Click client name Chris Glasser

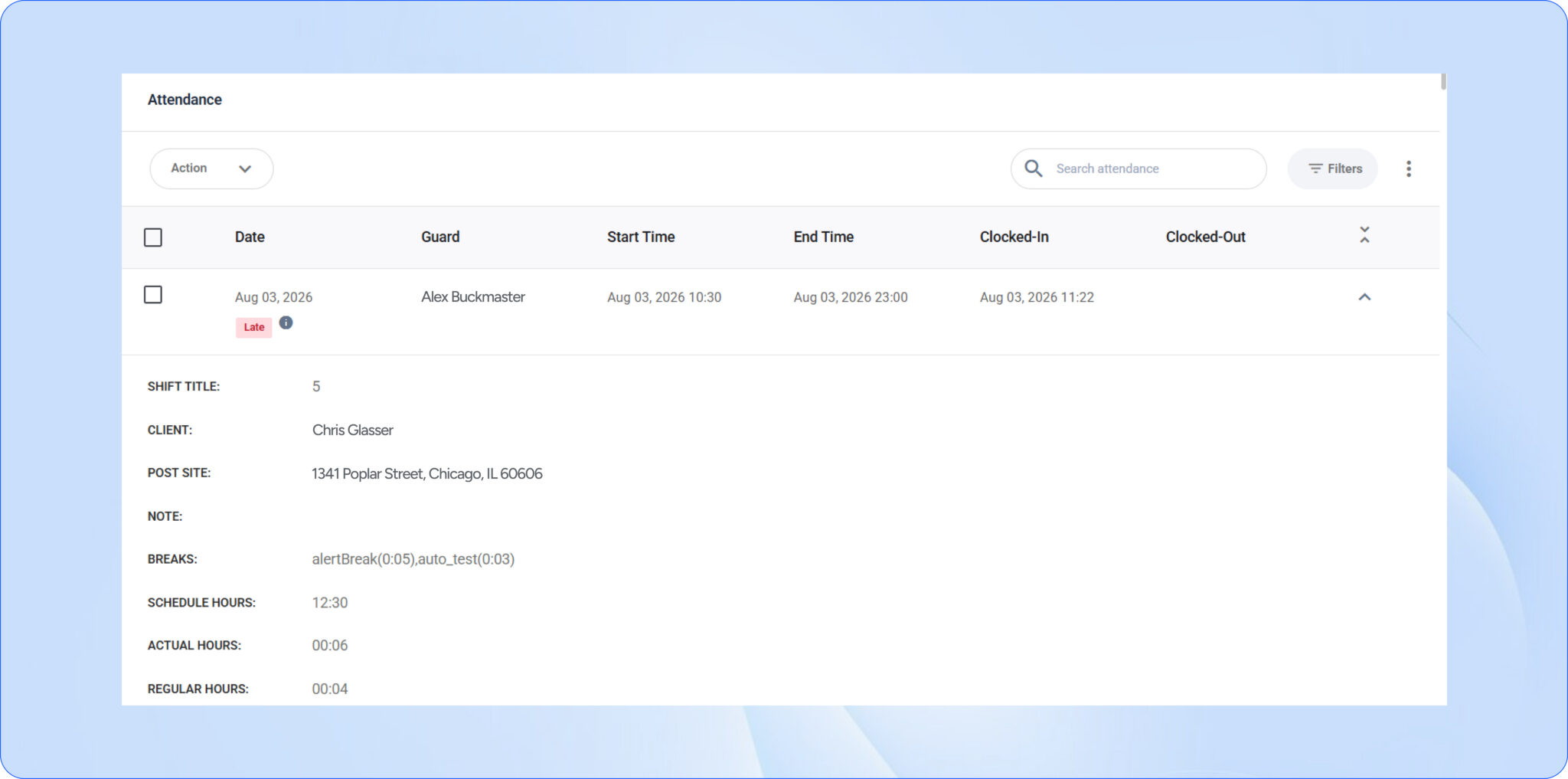click(x=353, y=430)
